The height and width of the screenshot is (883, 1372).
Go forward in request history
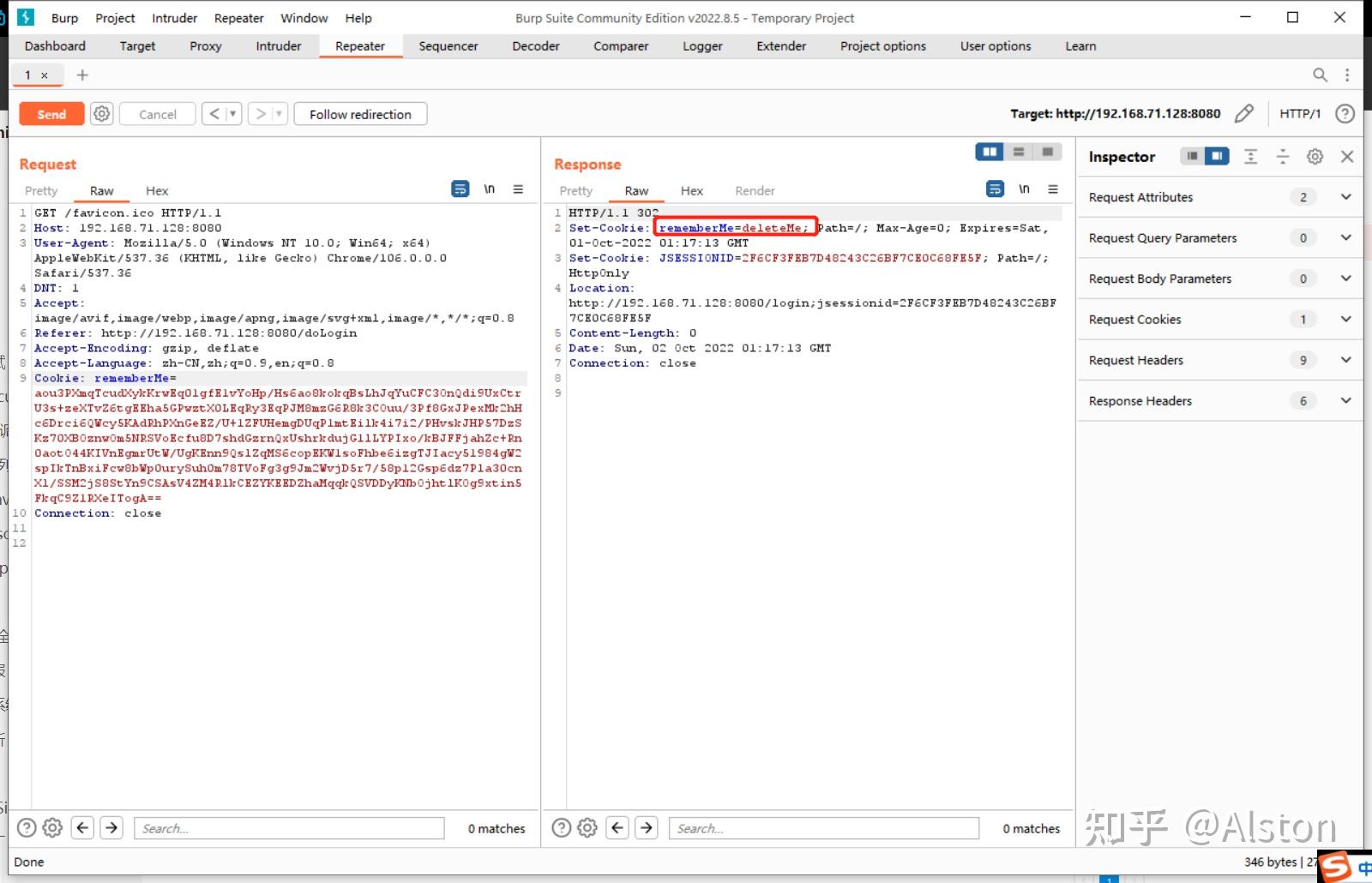(x=261, y=114)
